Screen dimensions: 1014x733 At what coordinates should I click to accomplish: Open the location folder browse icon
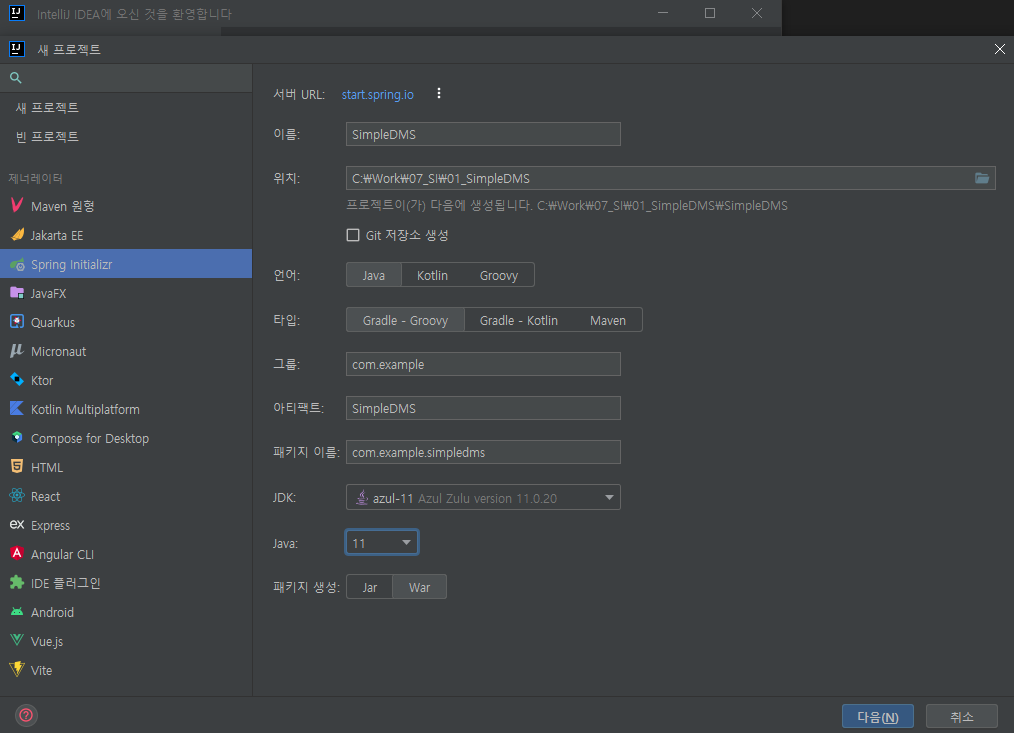pos(982,178)
